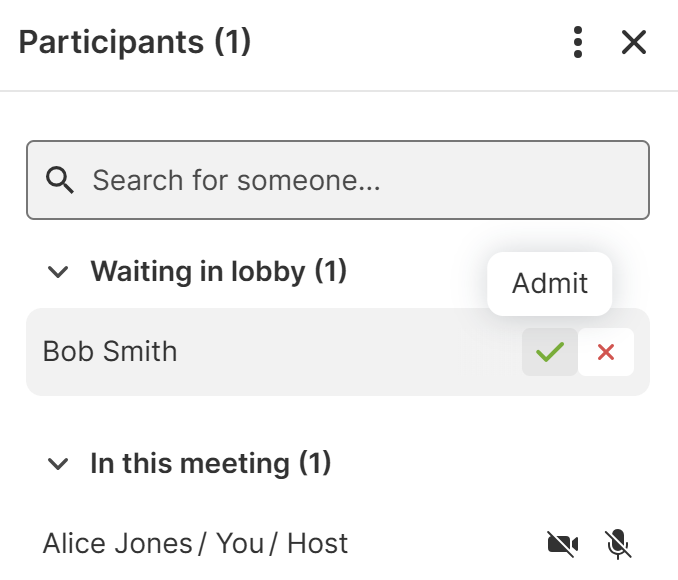Focus the "Search for someone" field
The height and width of the screenshot is (580, 678).
[360, 180]
